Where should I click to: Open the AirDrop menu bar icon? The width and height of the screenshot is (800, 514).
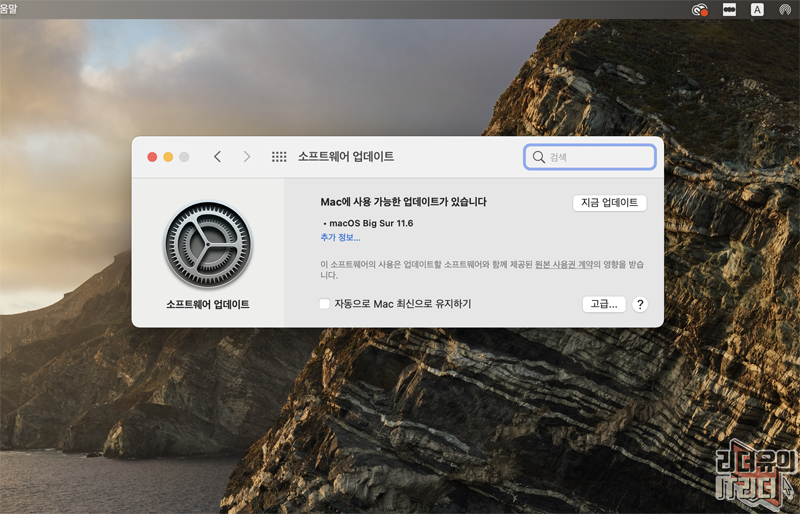coord(785,10)
